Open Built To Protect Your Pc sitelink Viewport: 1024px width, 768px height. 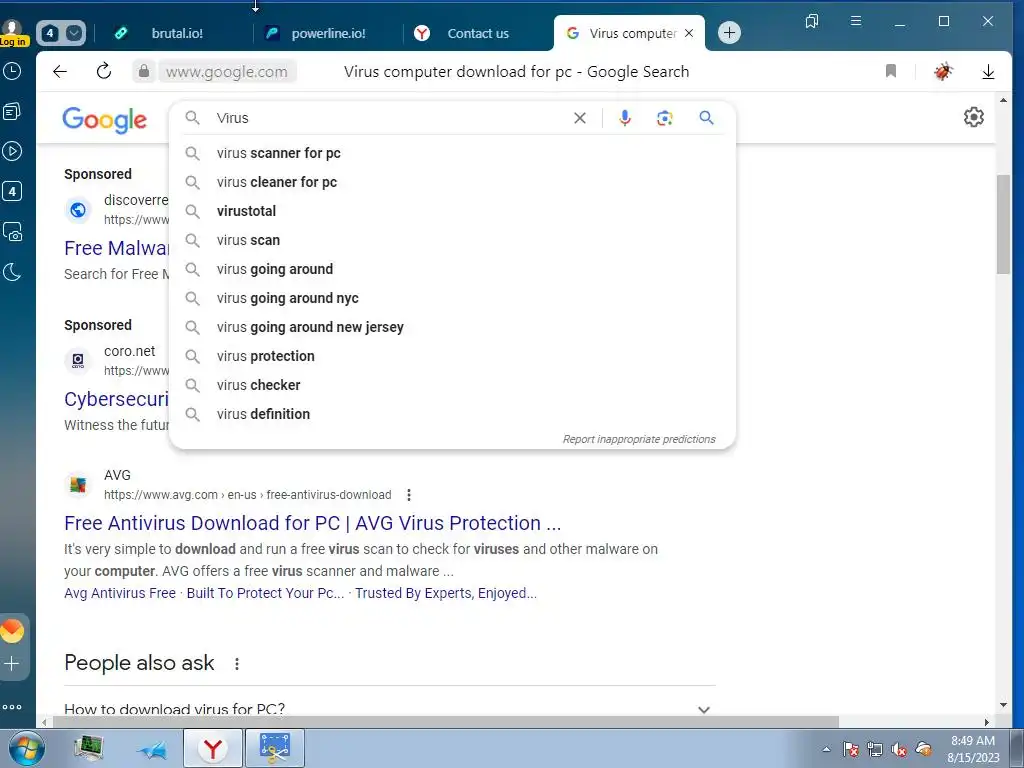[x=265, y=593]
